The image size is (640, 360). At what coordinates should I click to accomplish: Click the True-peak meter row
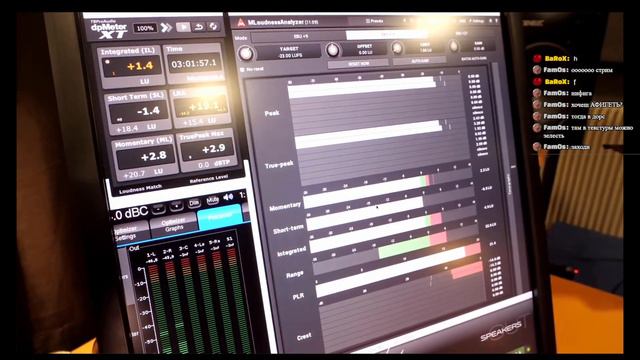tap(383, 152)
